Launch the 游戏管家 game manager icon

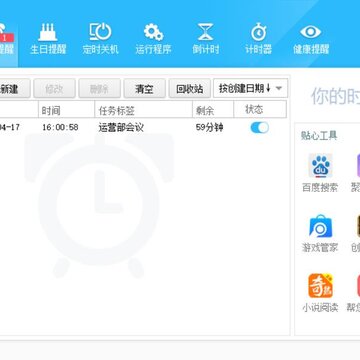[320, 226]
